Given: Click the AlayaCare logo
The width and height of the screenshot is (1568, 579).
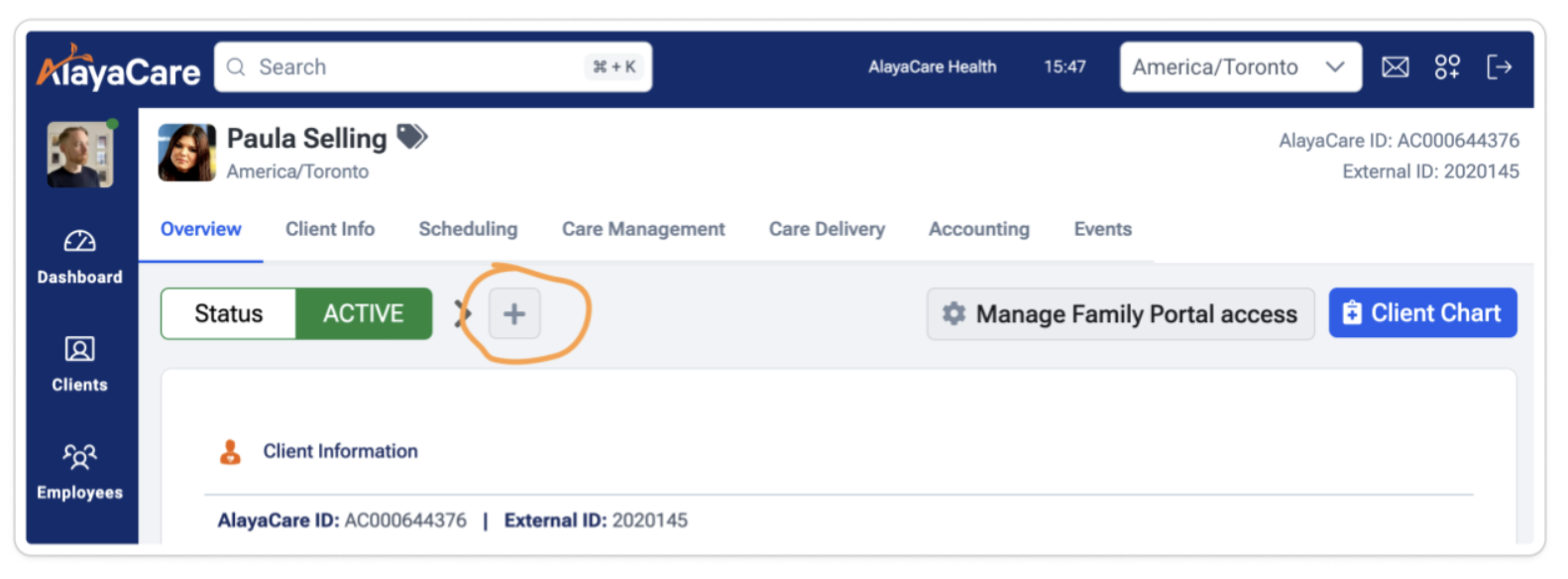Looking at the screenshot, I should tap(118, 69).
